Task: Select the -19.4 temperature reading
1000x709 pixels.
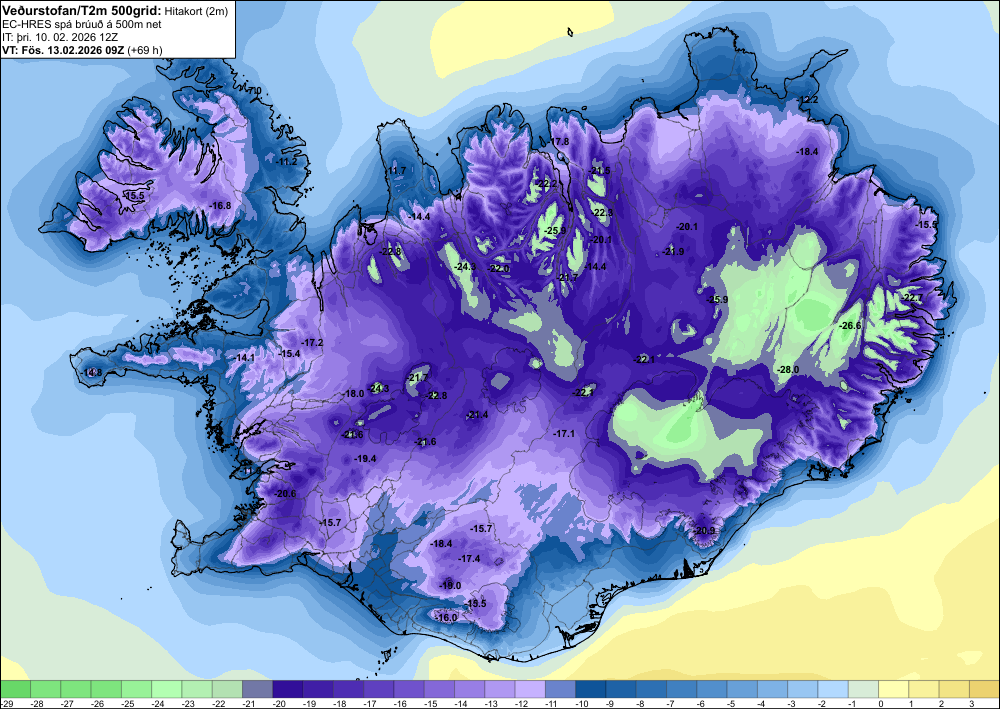Action: 365,459
